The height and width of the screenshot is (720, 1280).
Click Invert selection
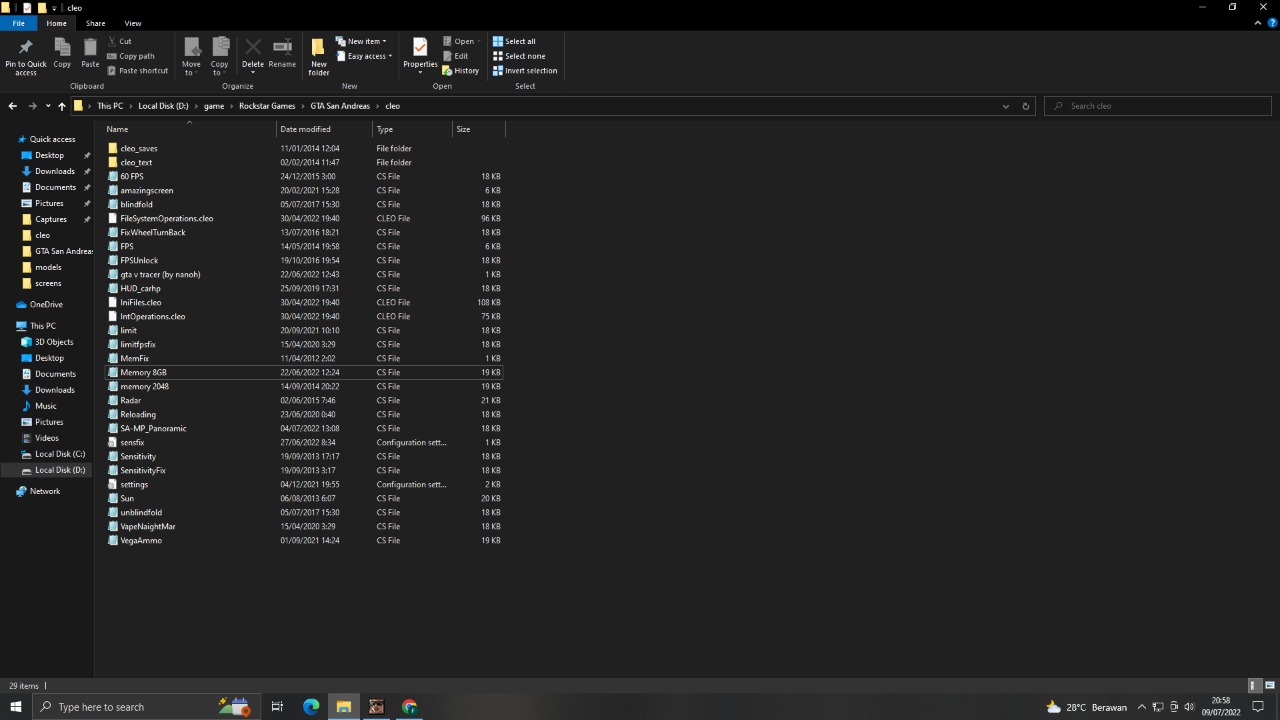(525, 70)
